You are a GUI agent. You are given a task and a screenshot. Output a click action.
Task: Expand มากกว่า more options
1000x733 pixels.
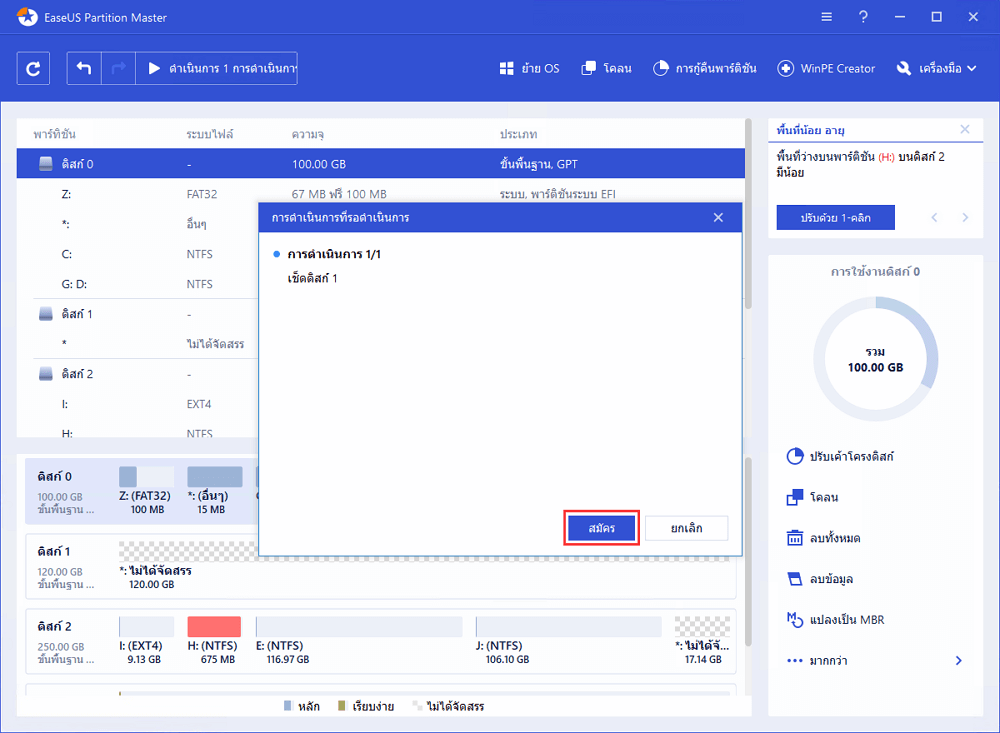point(874,660)
